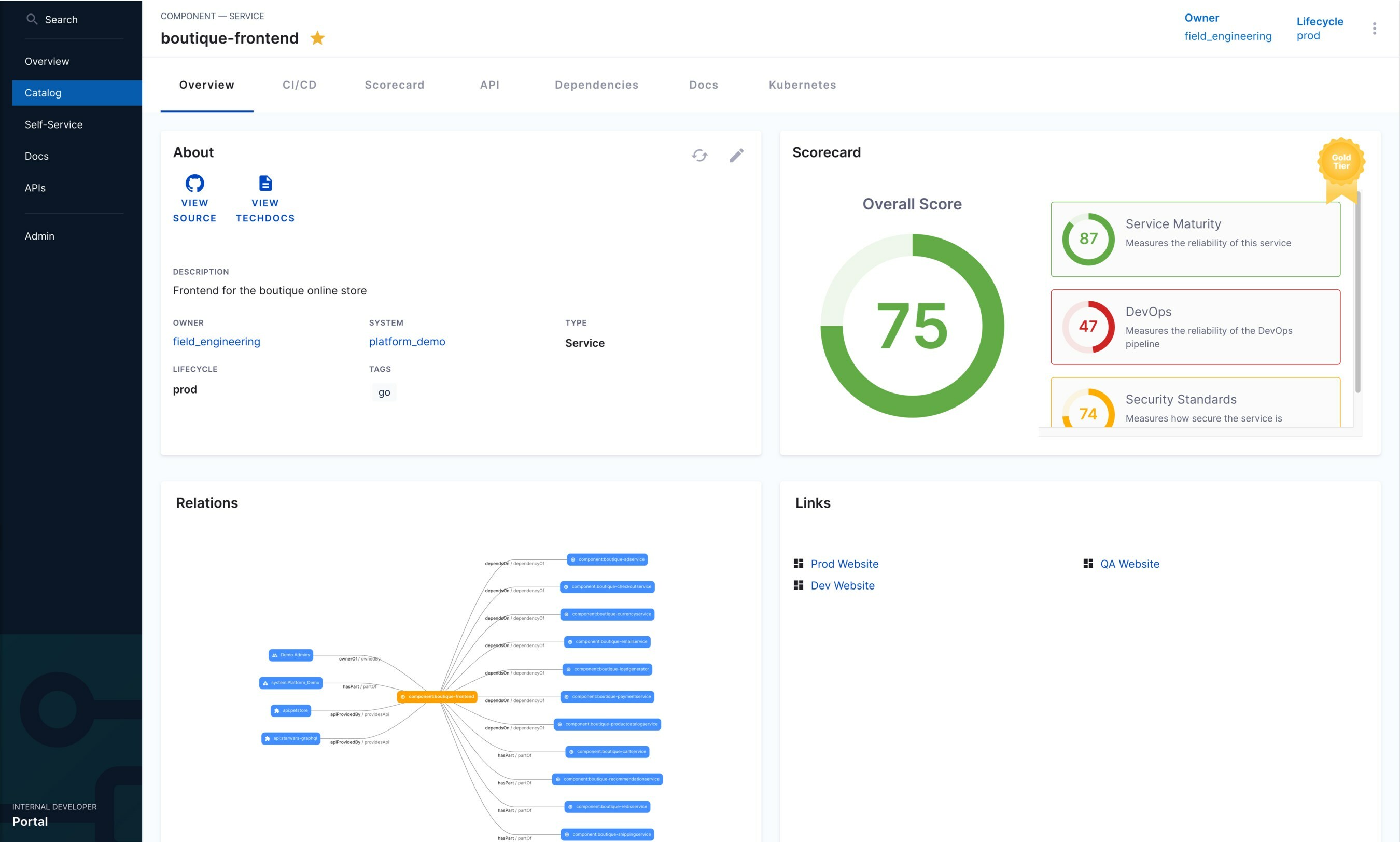Switch to the CI/CD tab
The height and width of the screenshot is (842, 1400).
coord(300,85)
